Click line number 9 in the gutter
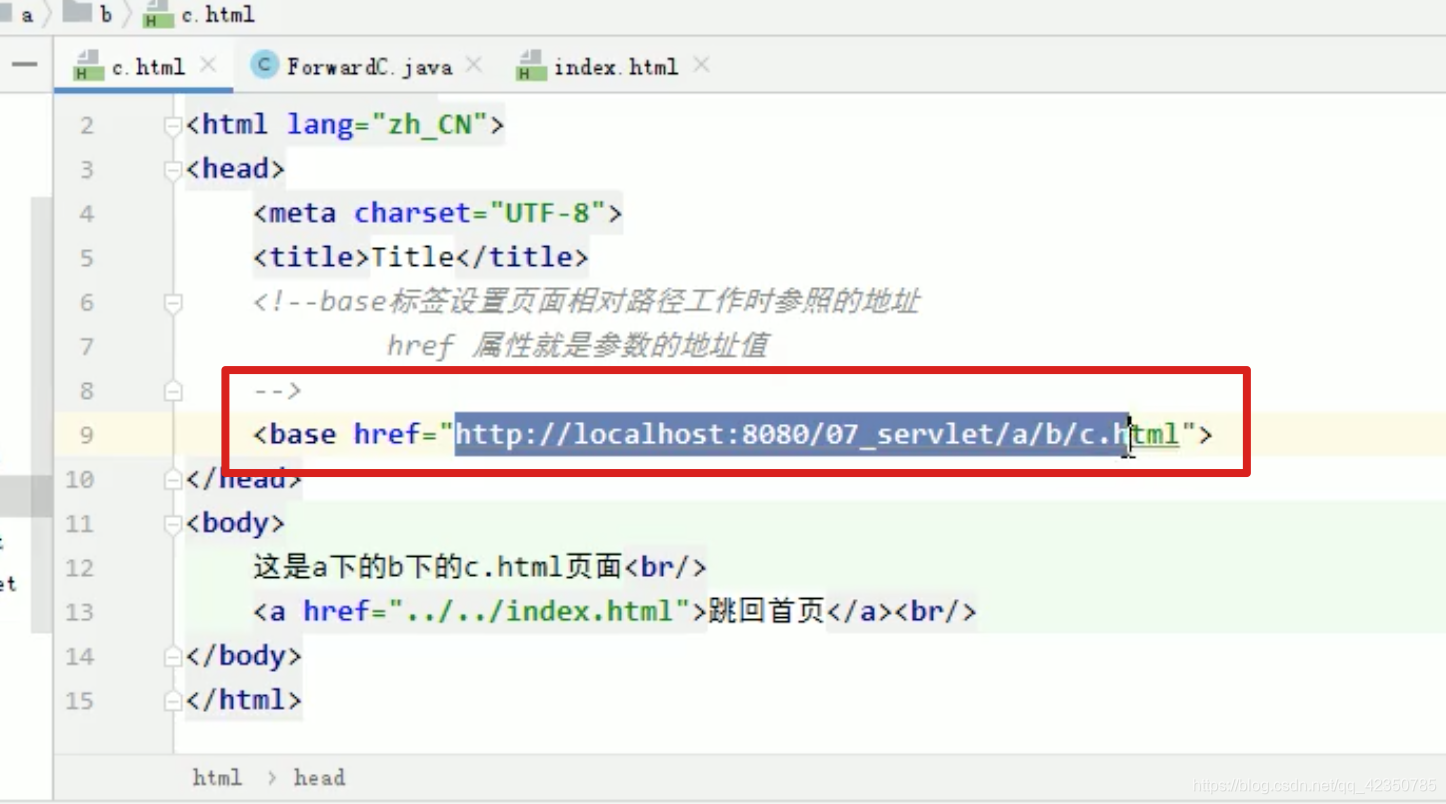The image size is (1446, 804). 86,435
